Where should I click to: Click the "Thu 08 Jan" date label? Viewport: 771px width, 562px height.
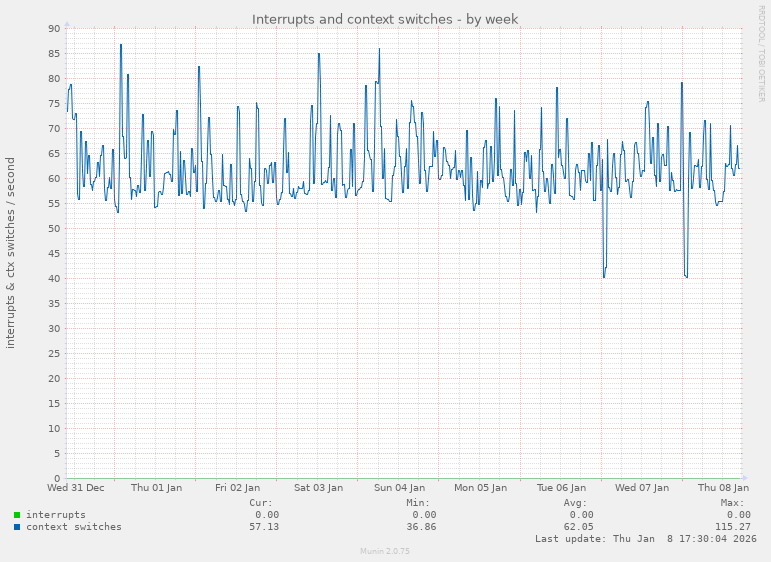[x=722, y=488]
